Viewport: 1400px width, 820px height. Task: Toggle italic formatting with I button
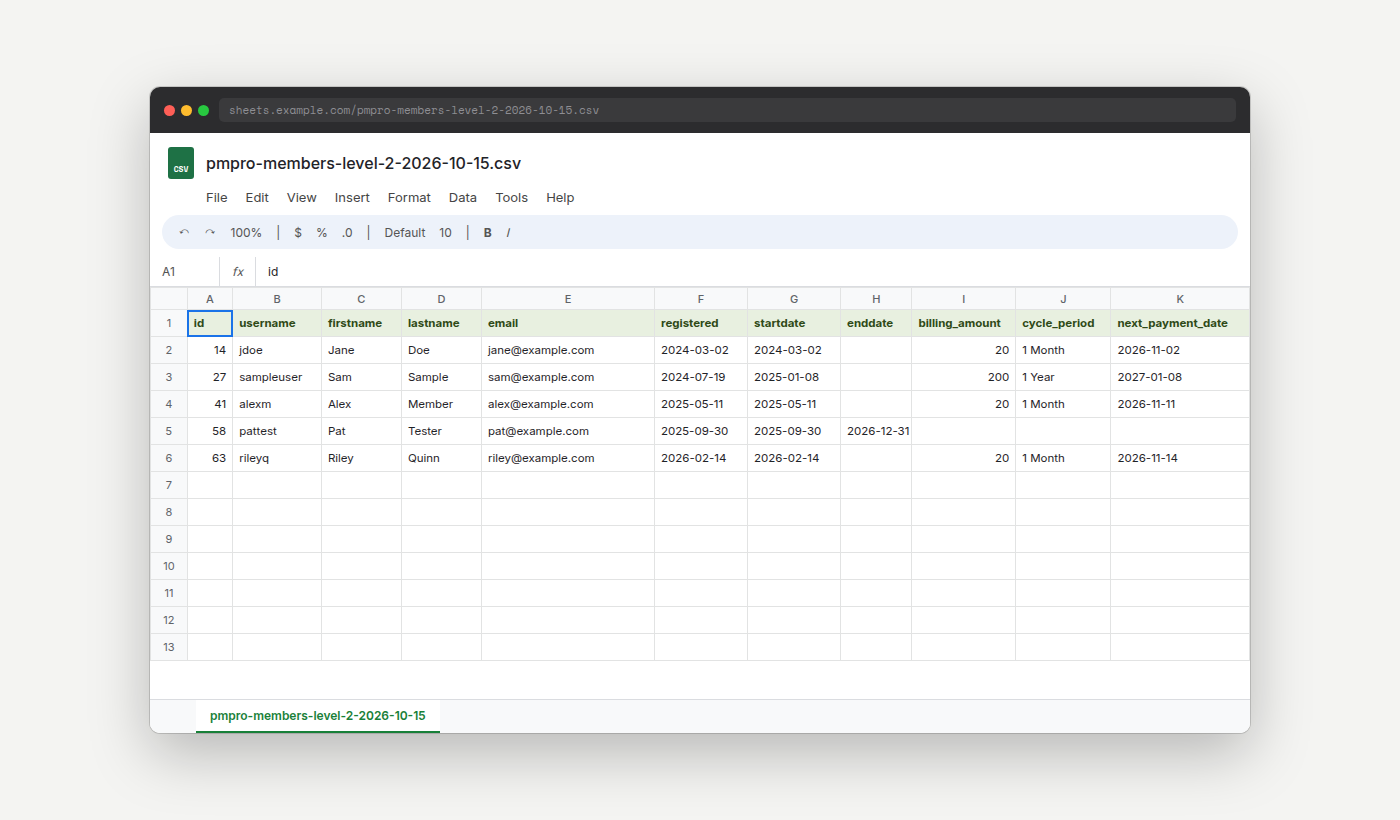[508, 233]
